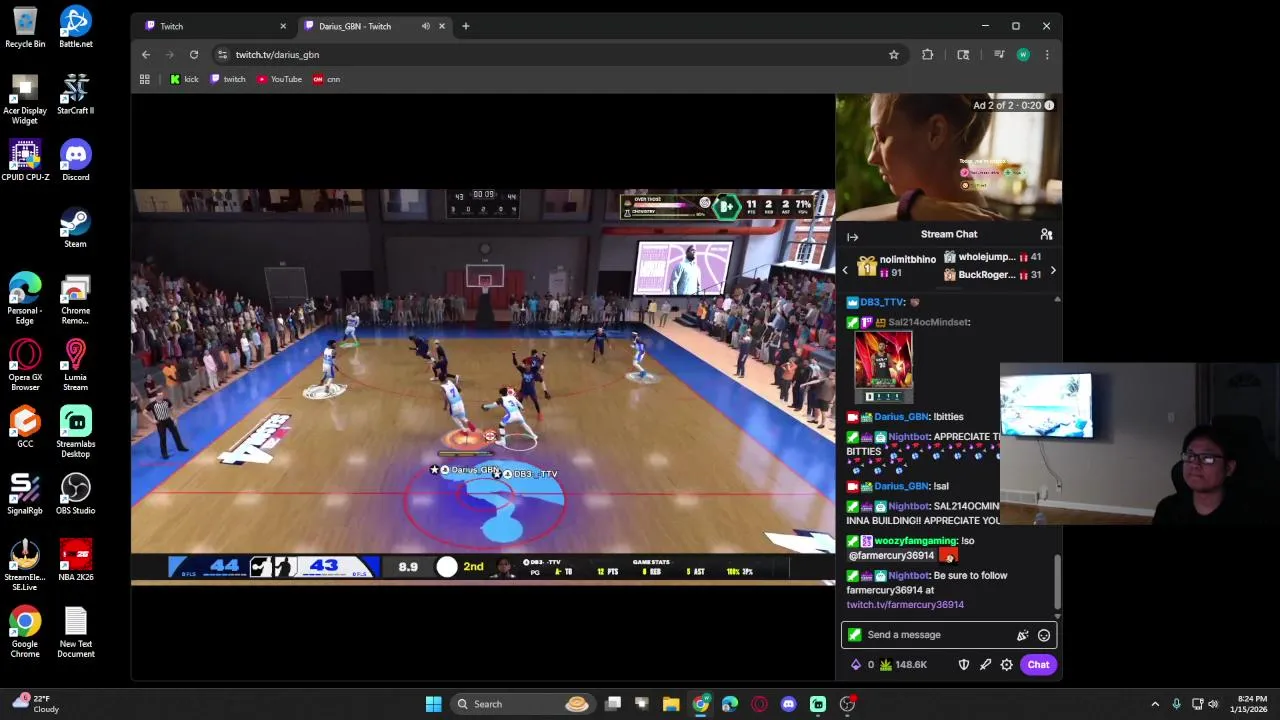Launch NBA 2K26 from the desktop
1280x720 pixels.
pyautogui.click(x=75, y=561)
